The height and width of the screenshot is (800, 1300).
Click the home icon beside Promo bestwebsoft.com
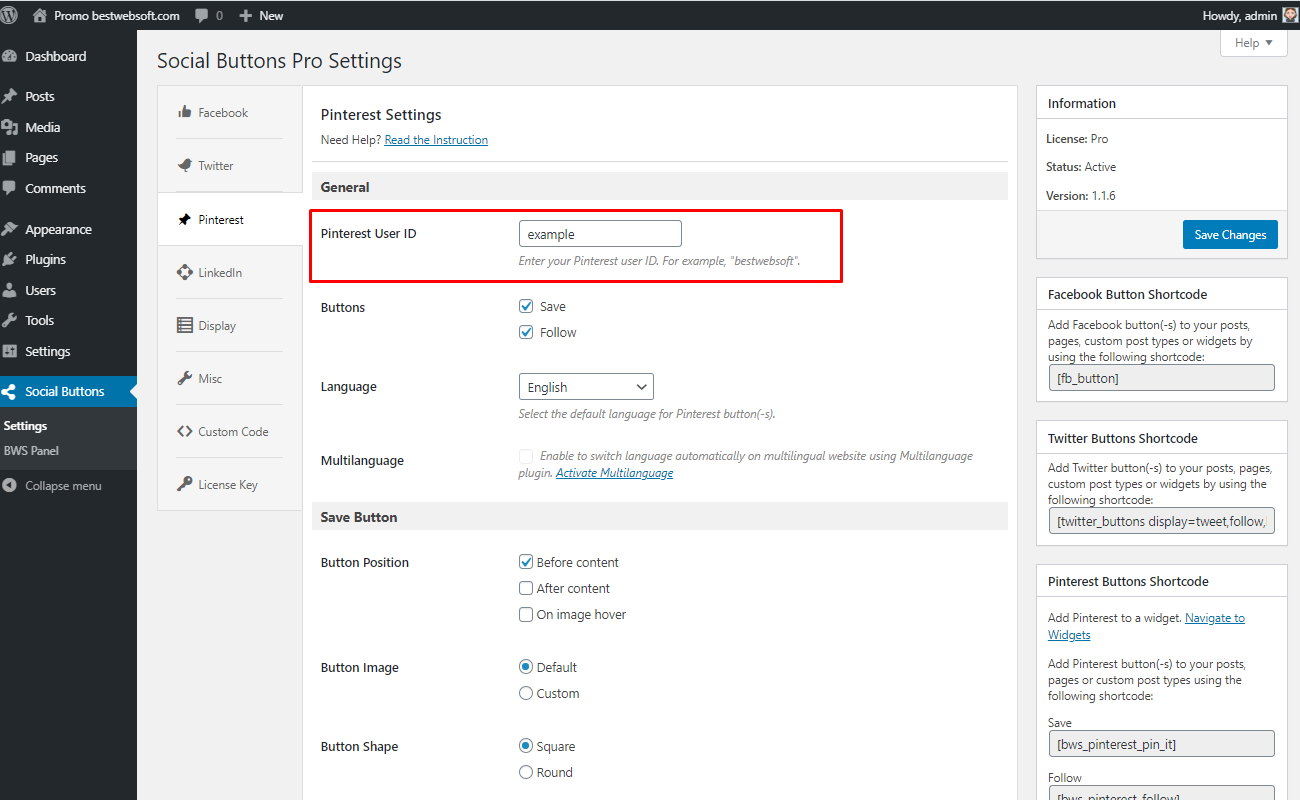pyautogui.click(x=40, y=15)
